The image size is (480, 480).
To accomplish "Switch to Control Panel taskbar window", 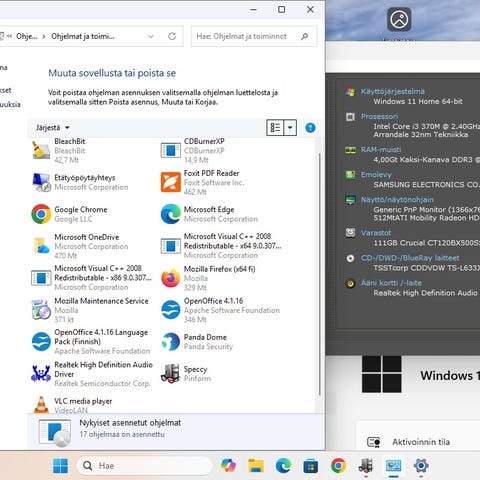I will point(393,465).
